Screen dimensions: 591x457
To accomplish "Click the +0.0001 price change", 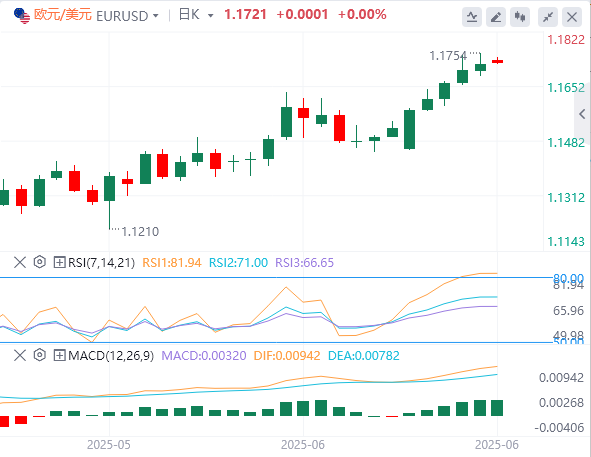I will [302, 15].
